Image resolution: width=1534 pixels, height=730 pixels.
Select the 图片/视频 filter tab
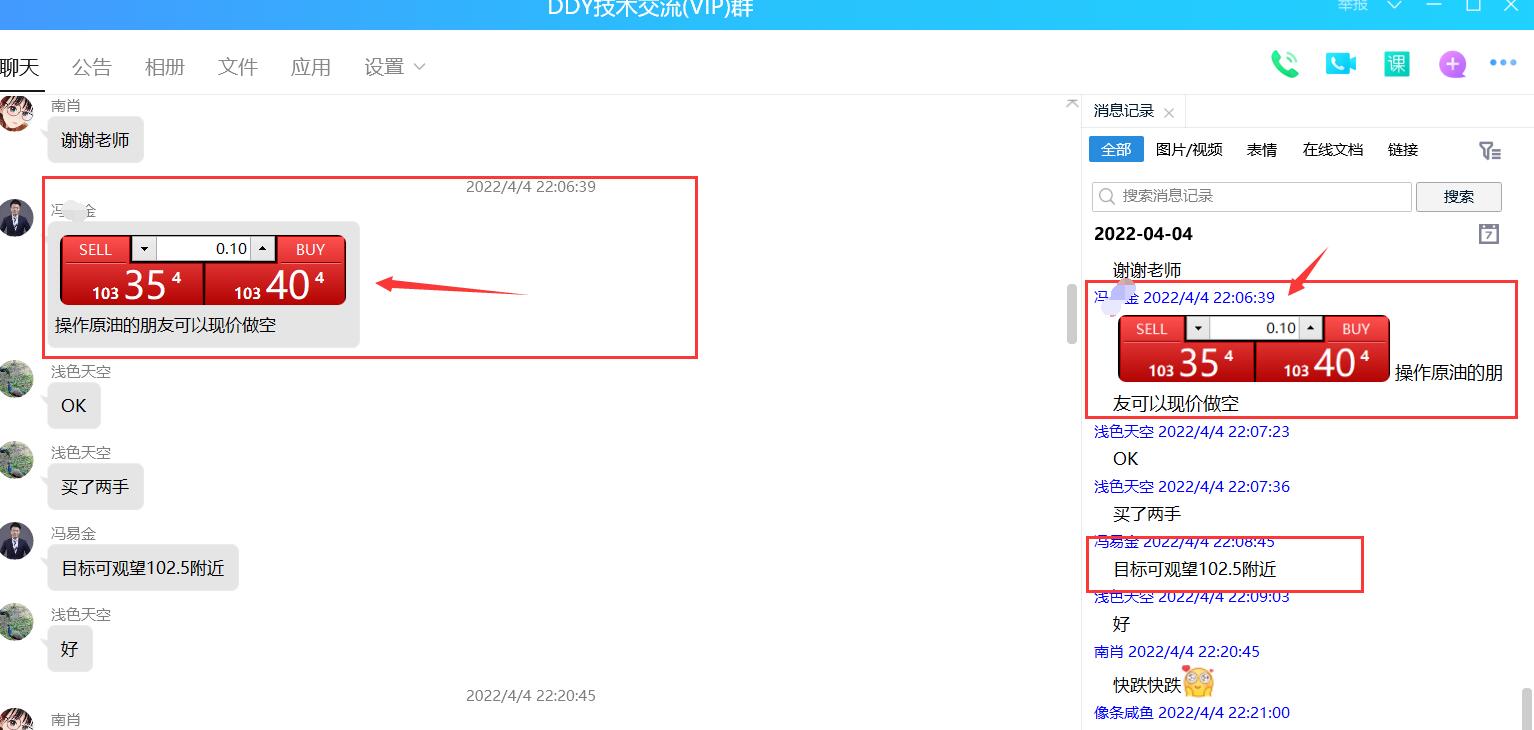click(1189, 150)
